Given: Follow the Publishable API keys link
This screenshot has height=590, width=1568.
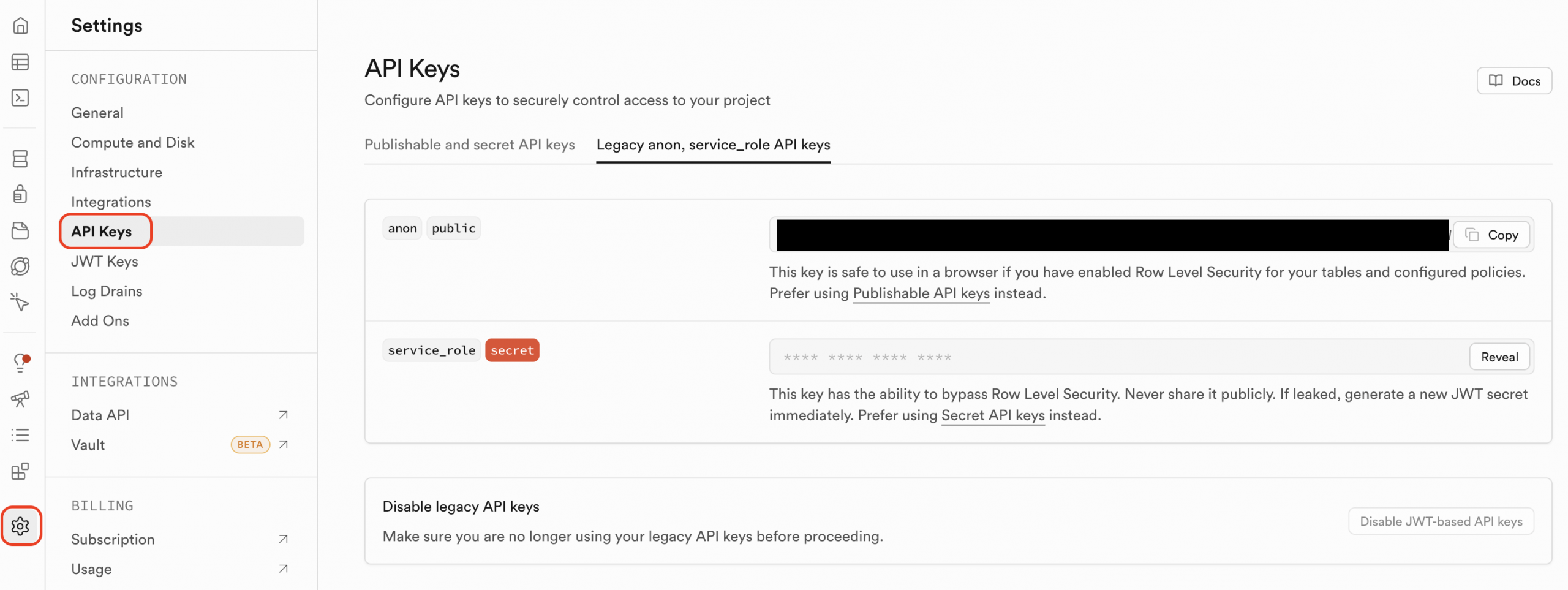Looking at the screenshot, I should click(921, 293).
